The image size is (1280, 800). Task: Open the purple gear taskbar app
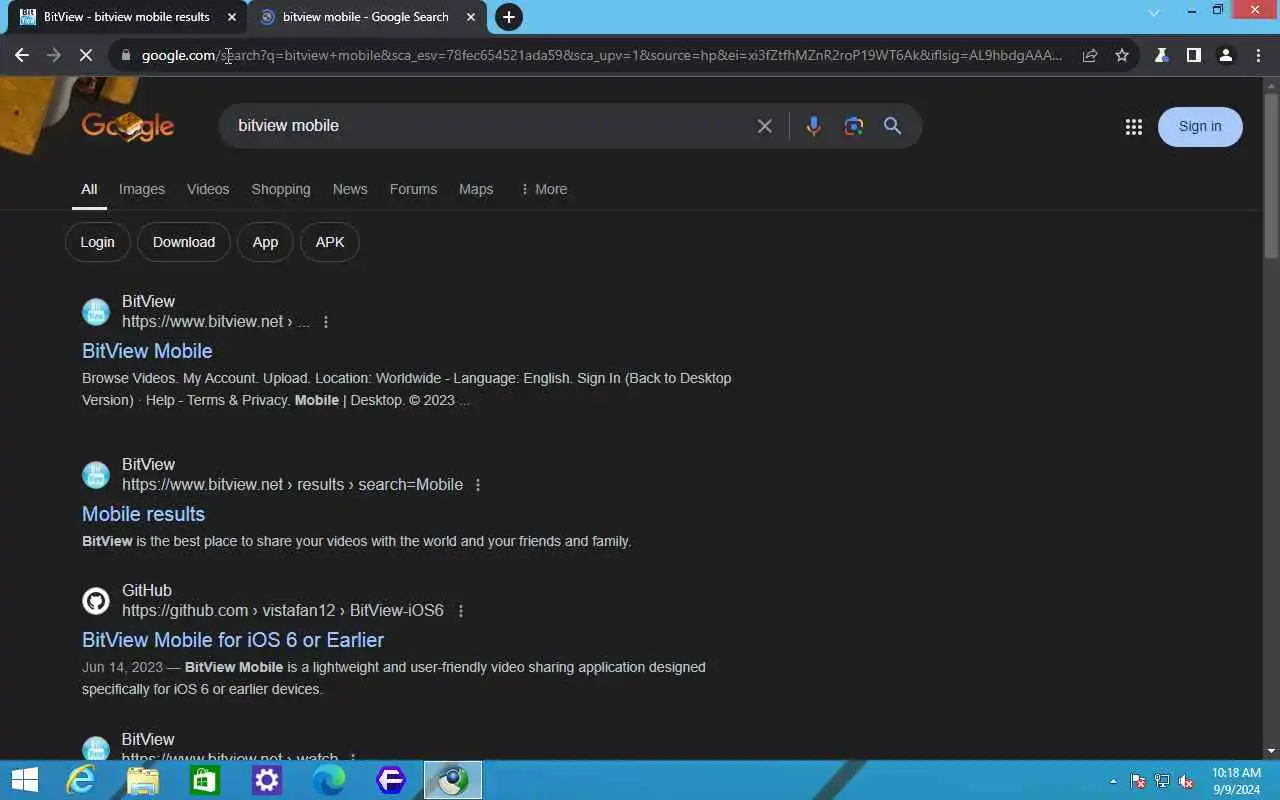[267, 780]
